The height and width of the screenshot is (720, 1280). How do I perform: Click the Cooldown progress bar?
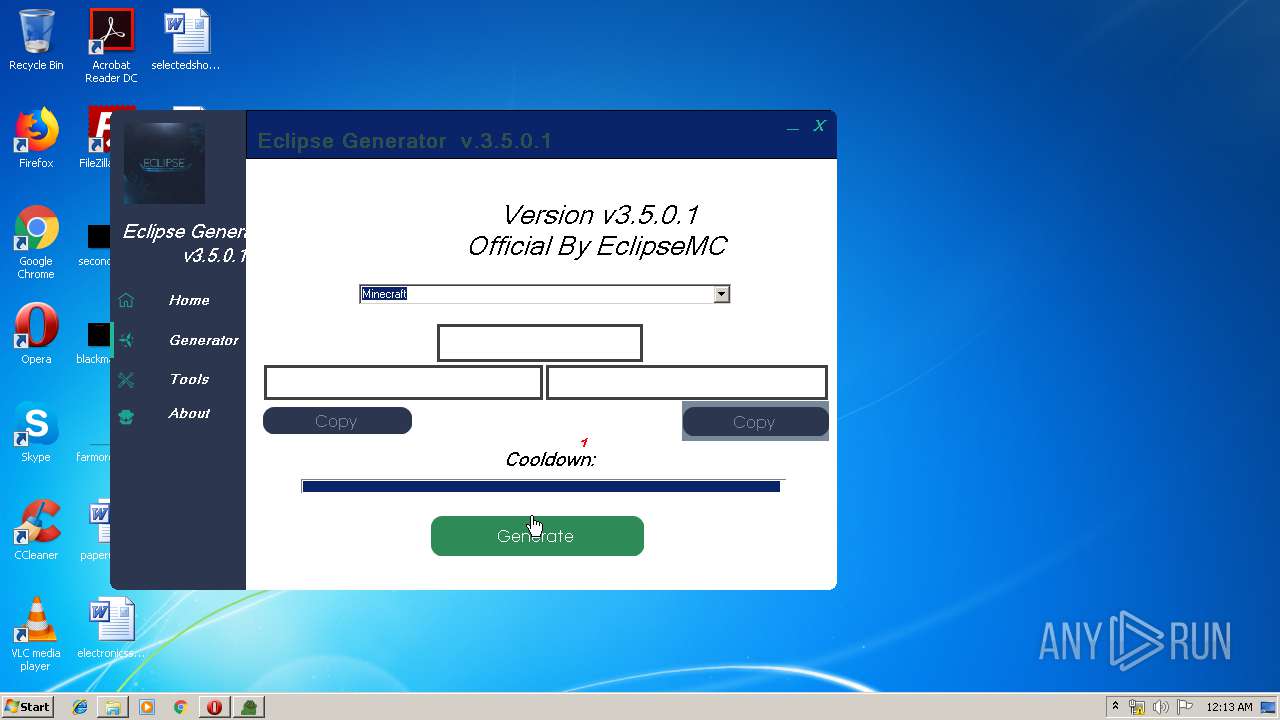(x=541, y=486)
